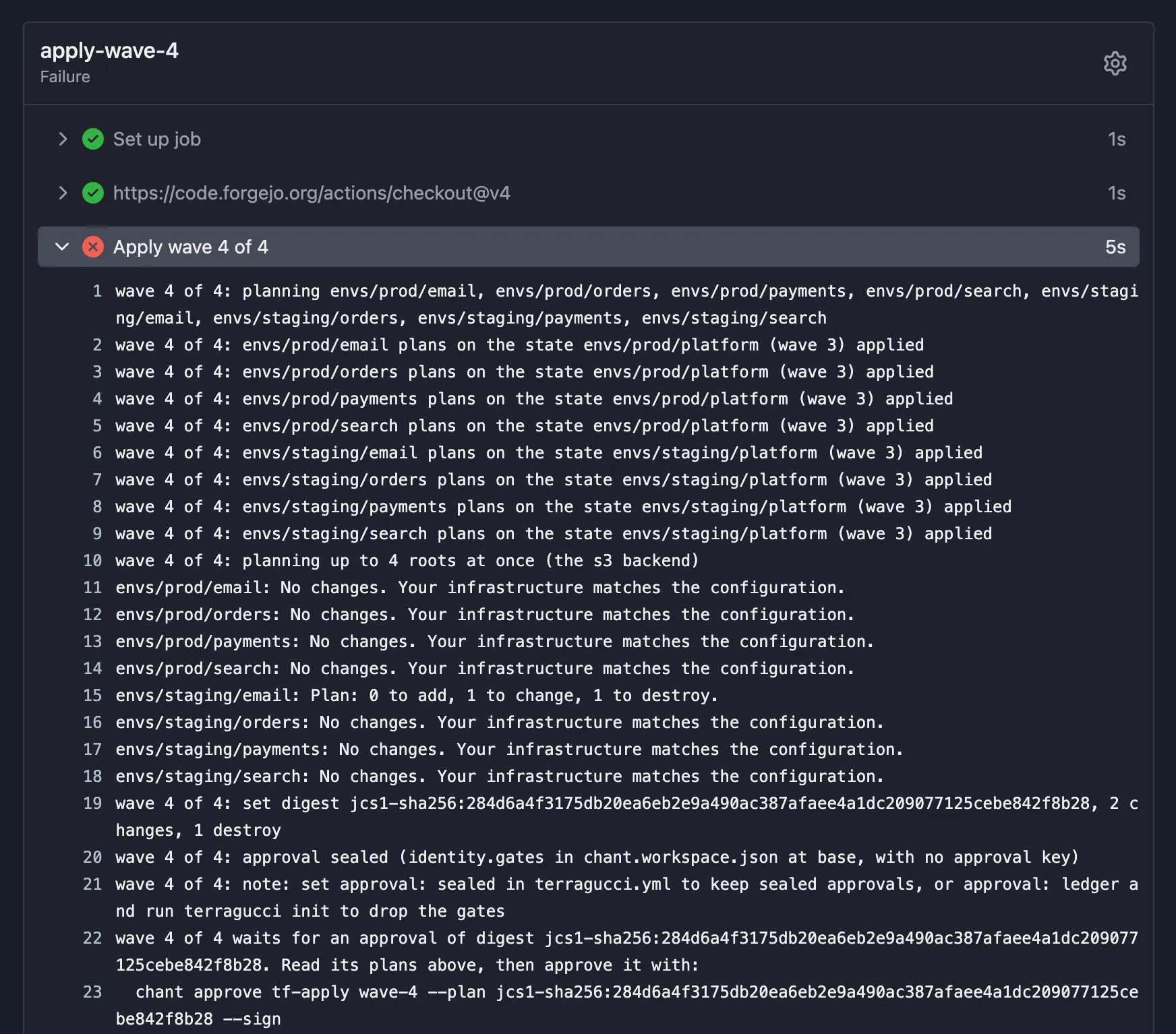1176x1034 pixels.
Task: Select the envs/staging/email Plan line
Action: (417, 696)
